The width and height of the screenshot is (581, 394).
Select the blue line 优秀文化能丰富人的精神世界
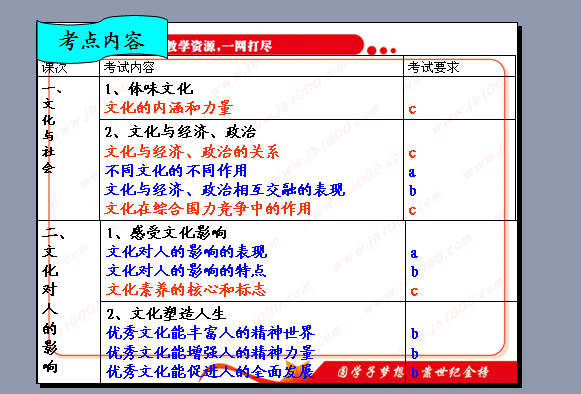[x=210, y=333]
